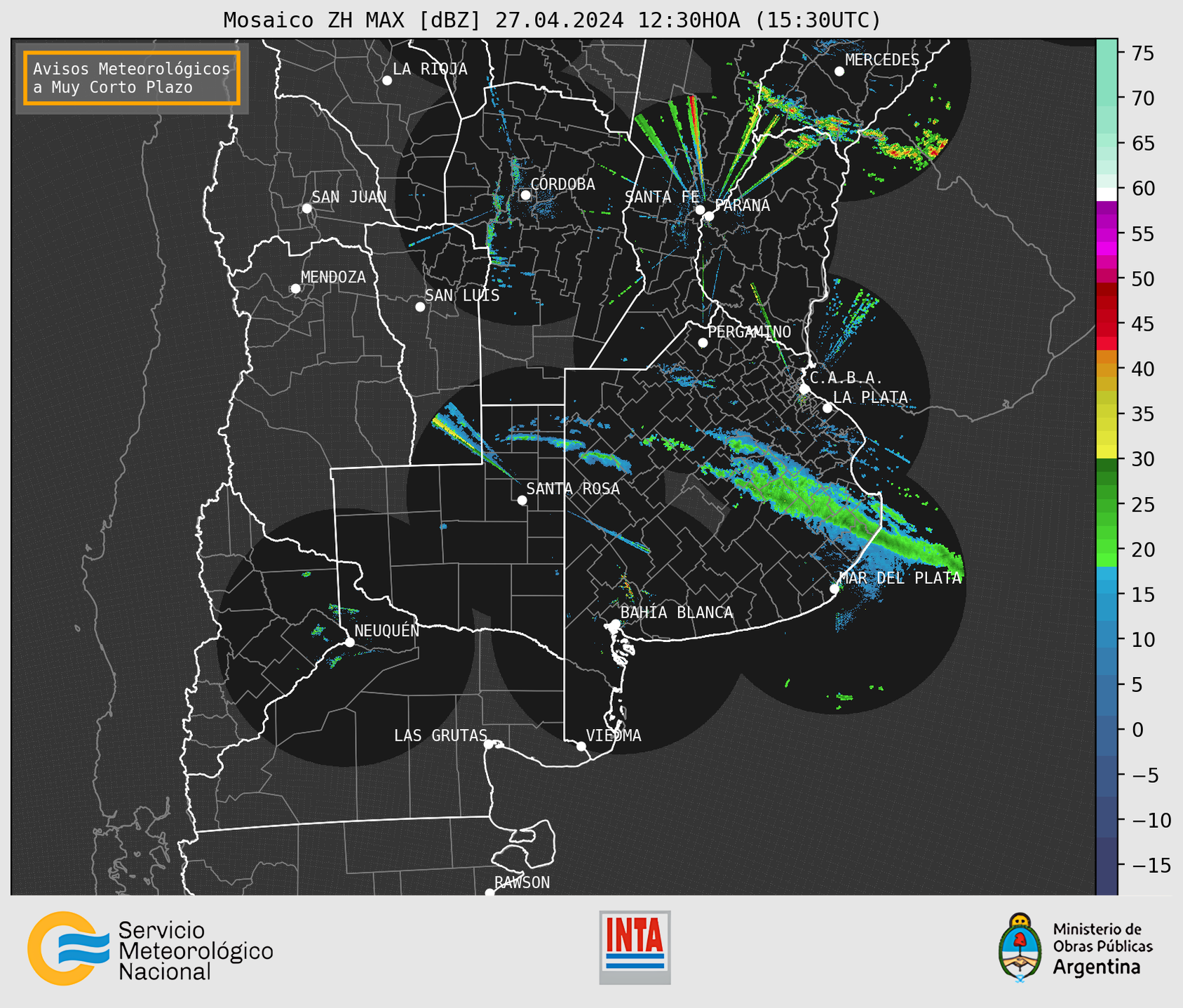Viewport: 1183px width, 1008px height.
Task: Click the LAS GRUTAS city marker dot
Action: tap(489, 744)
